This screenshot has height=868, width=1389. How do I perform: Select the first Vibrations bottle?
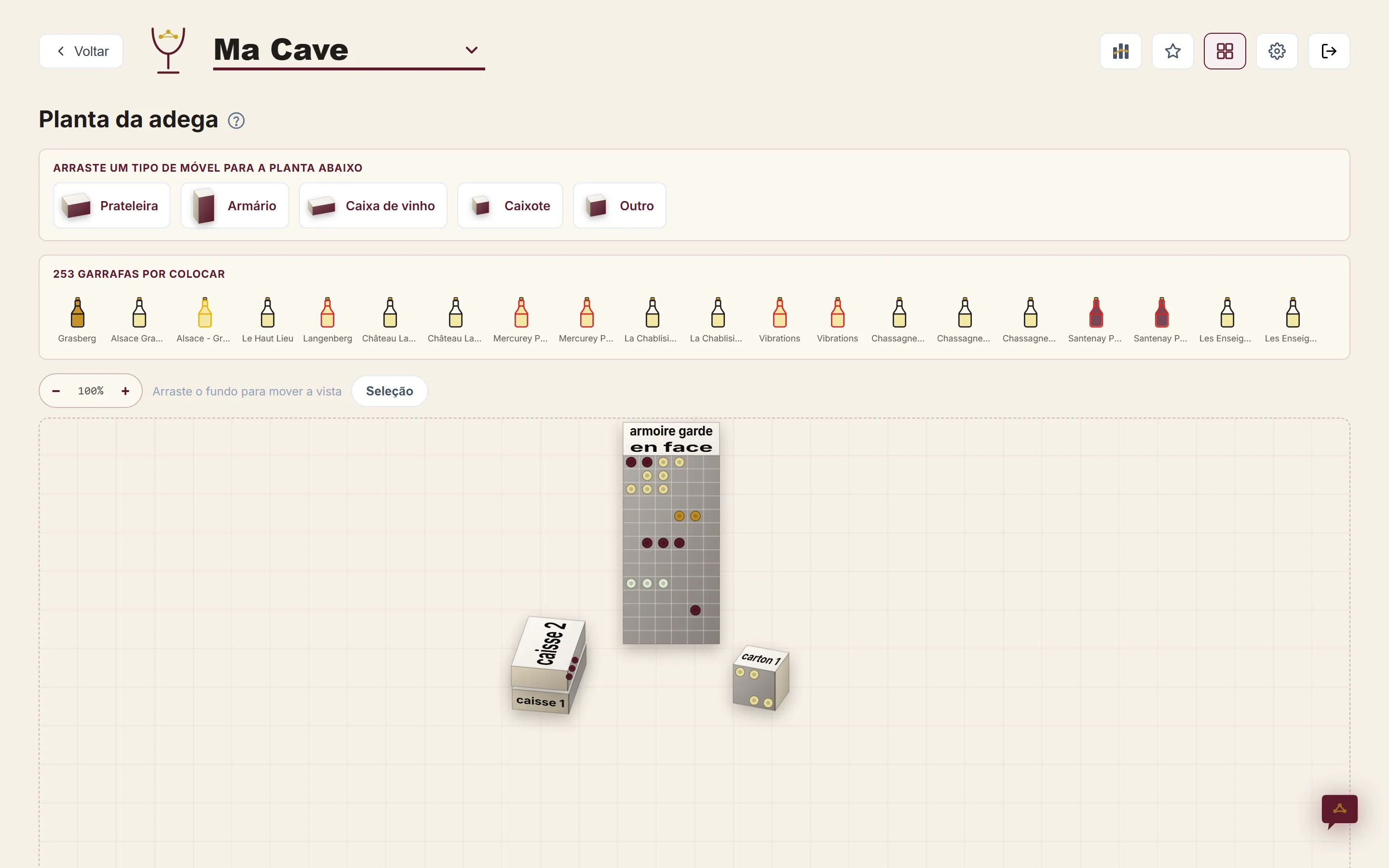(779, 320)
